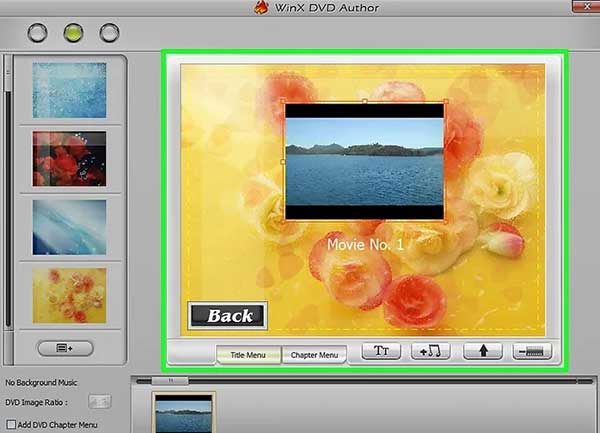Click the remove item minus button
This screenshot has height=433, width=600.
point(532,351)
